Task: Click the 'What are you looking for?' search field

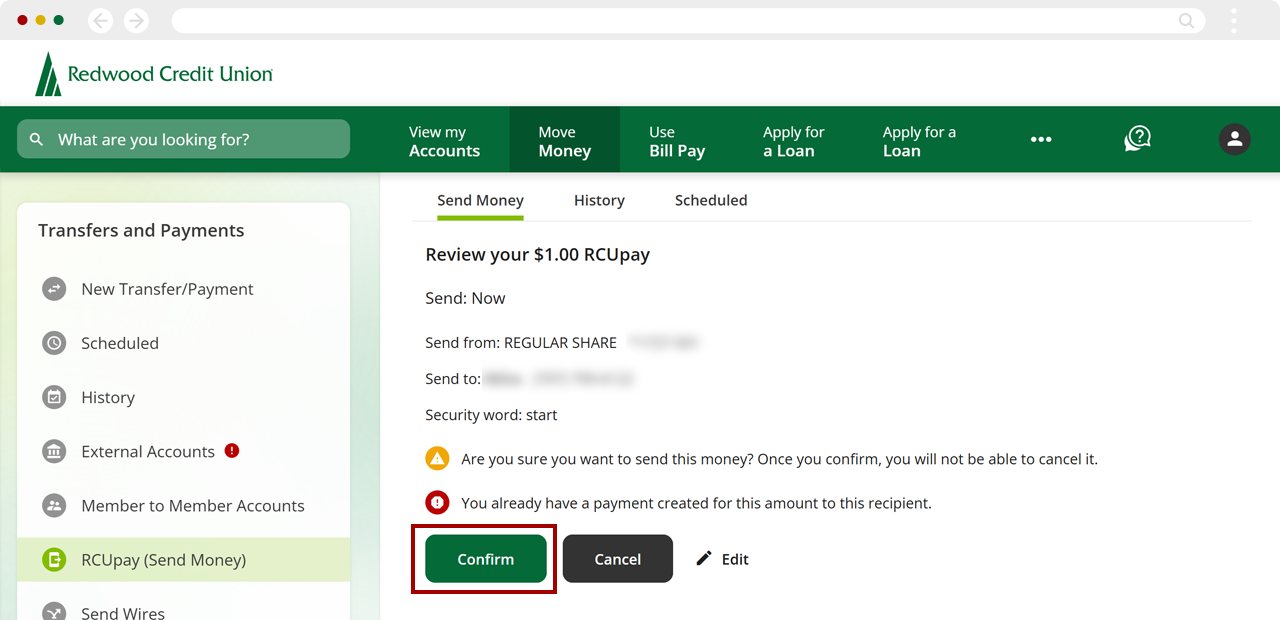Action: 184,139
